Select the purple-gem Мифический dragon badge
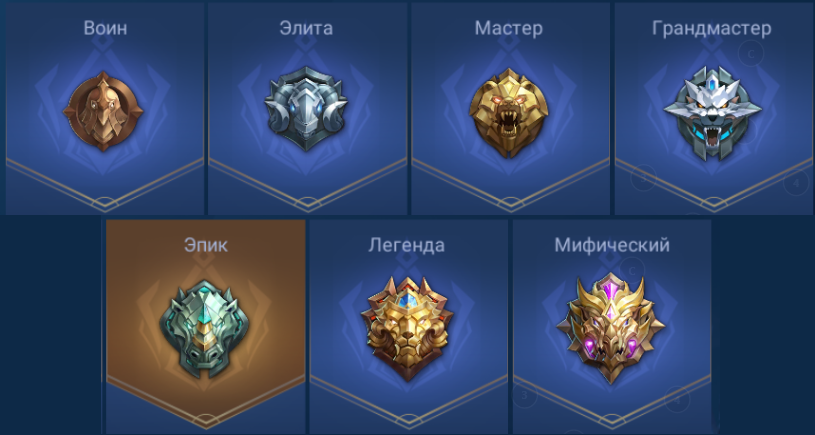815x435 pixels. 611,327
